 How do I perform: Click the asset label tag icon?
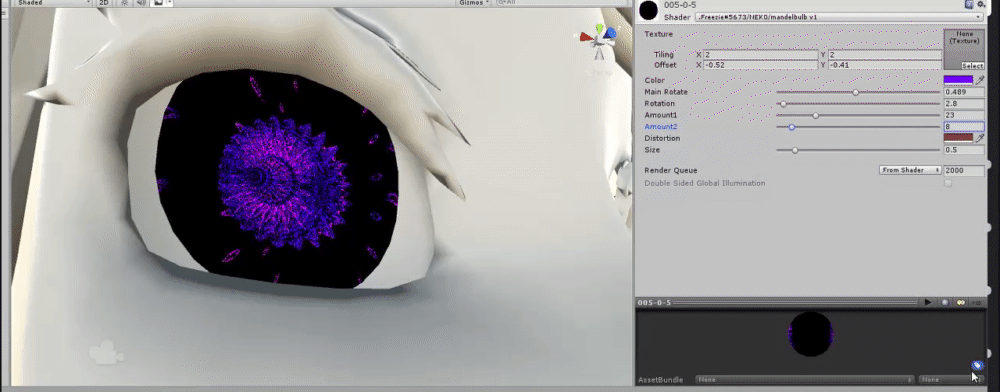[x=977, y=365]
